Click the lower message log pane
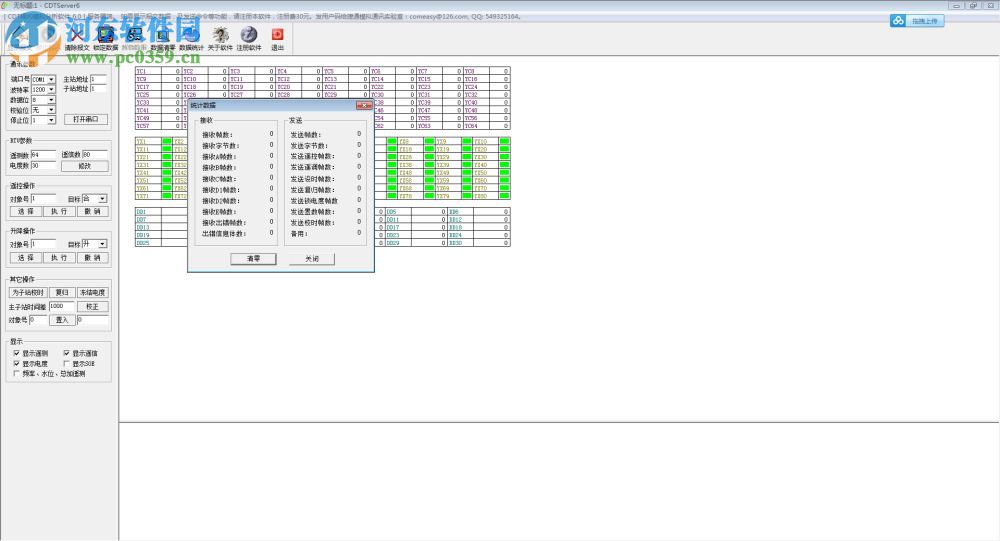Viewport: 1000px width, 541px height. (559, 482)
